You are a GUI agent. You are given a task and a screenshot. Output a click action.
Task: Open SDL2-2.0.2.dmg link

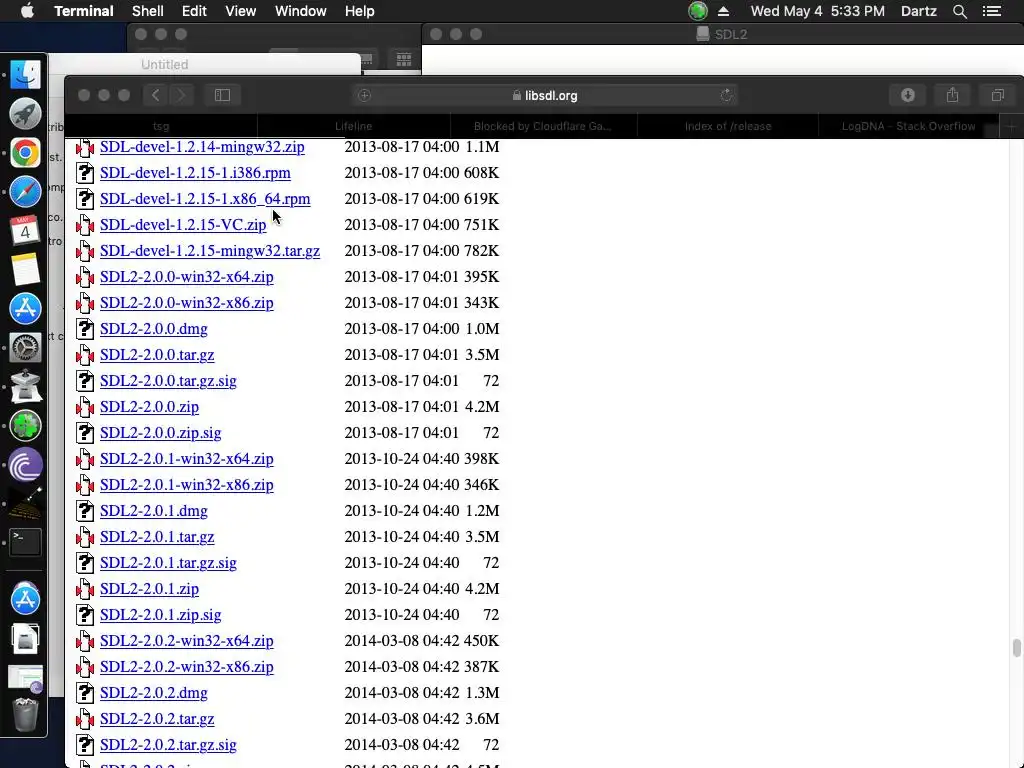click(153, 693)
